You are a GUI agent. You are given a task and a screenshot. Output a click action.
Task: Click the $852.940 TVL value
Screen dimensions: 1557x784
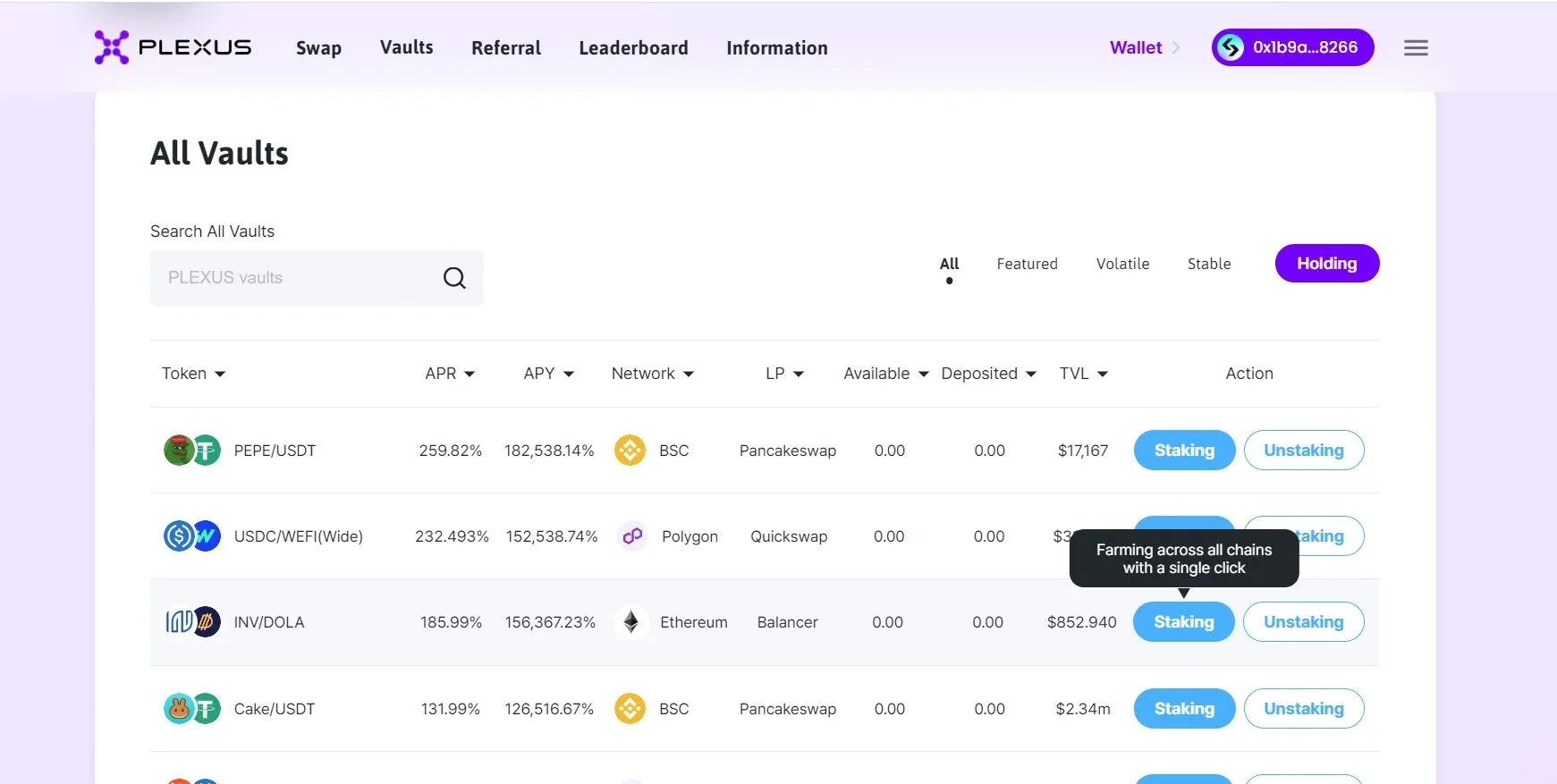(1082, 622)
